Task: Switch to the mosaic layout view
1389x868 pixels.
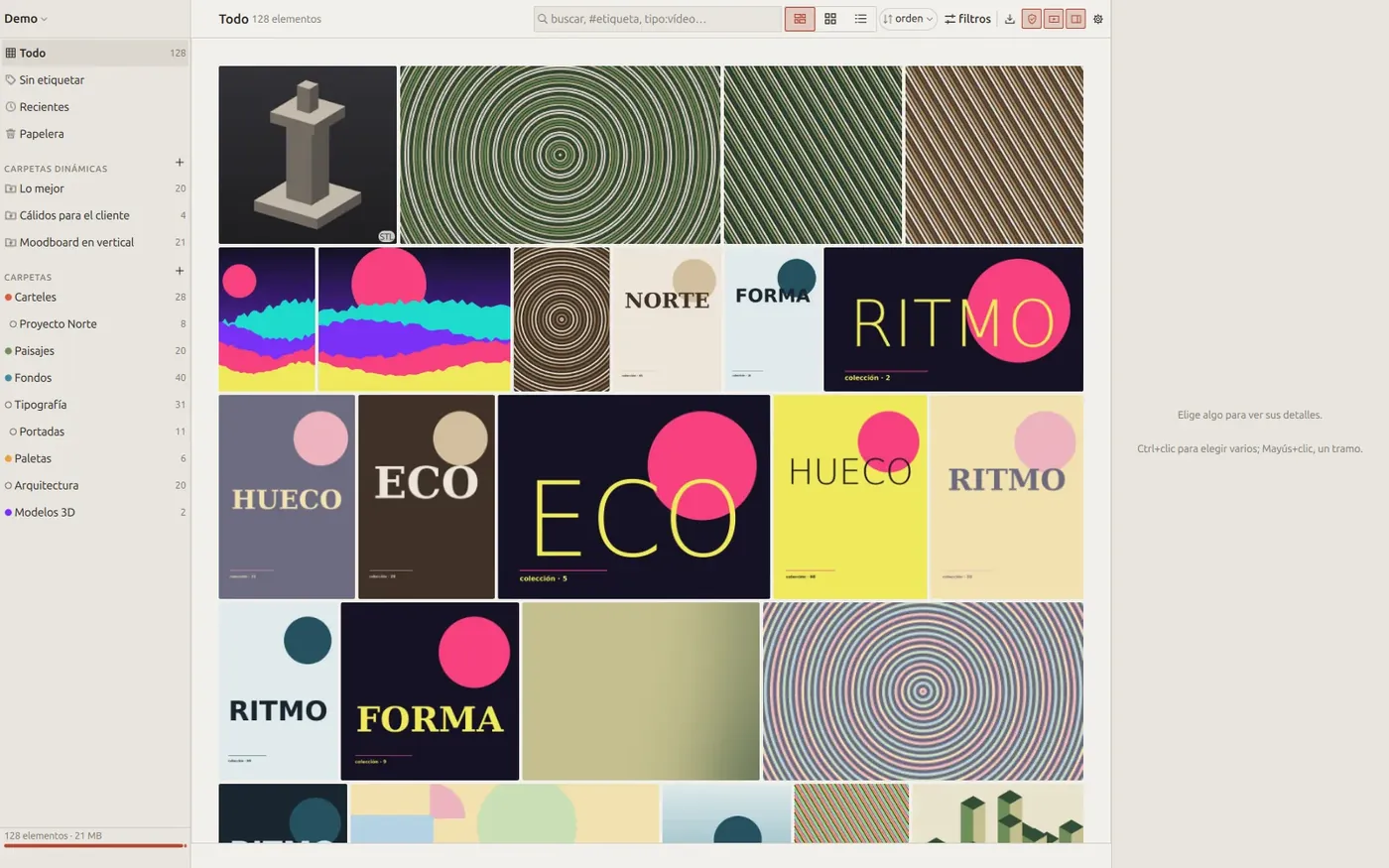Action: pos(800,19)
